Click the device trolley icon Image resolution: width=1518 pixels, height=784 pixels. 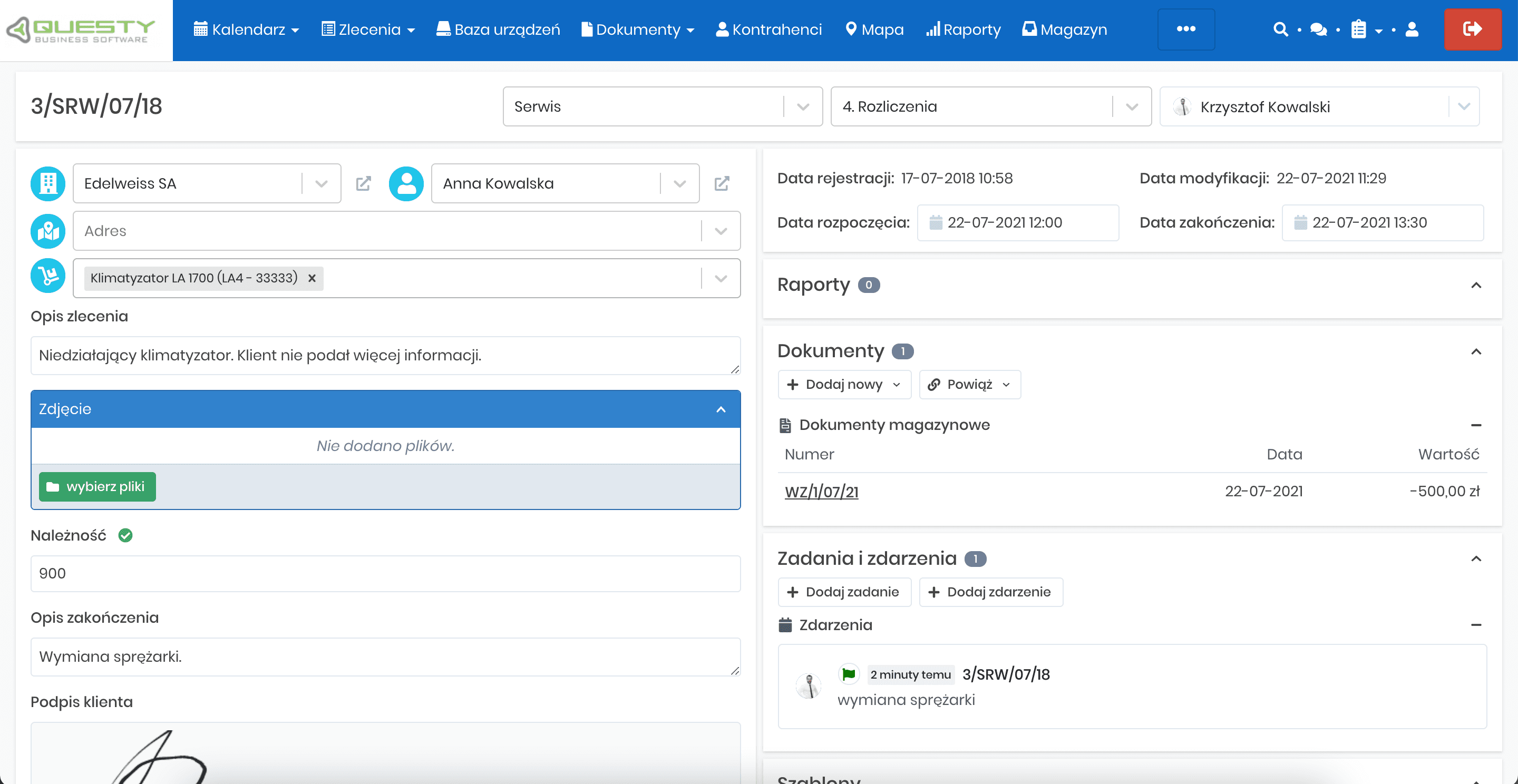(48, 276)
